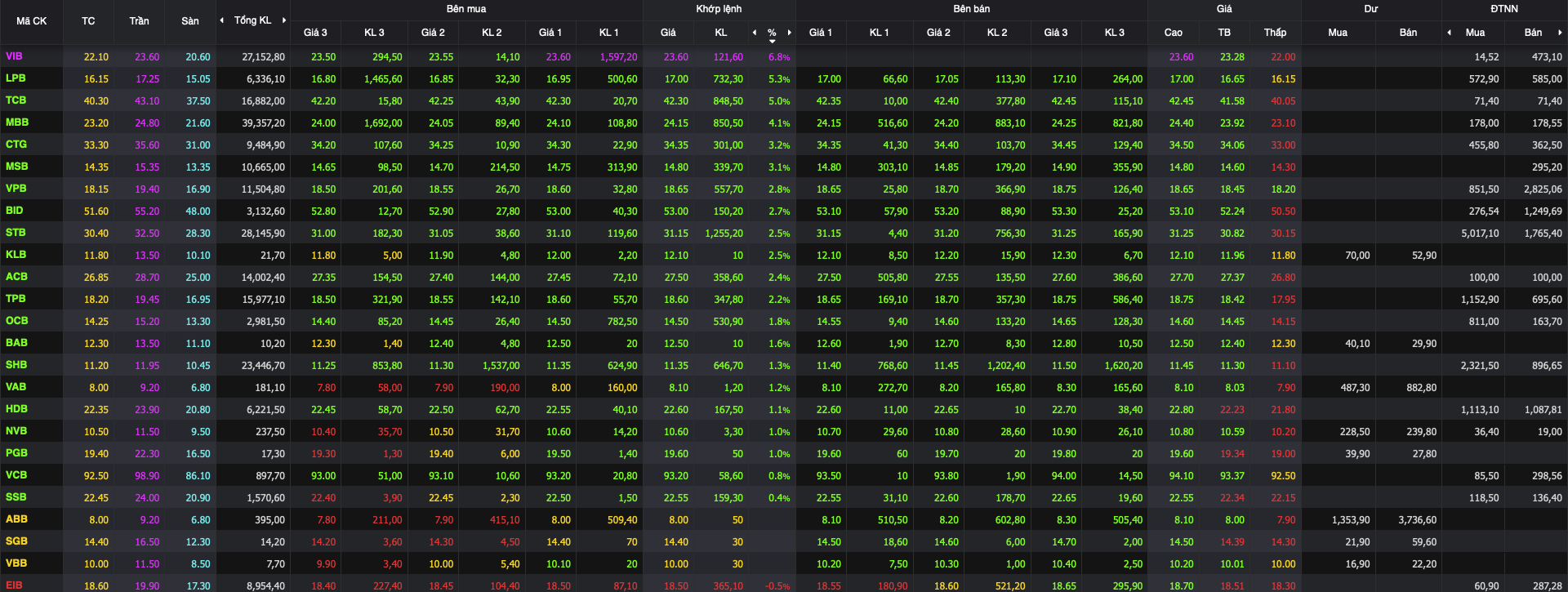This screenshot has width=1568, height=592.
Task: Click MBB total volume 39,357,20
Action: pyautogui.click(x=263, y=123)
